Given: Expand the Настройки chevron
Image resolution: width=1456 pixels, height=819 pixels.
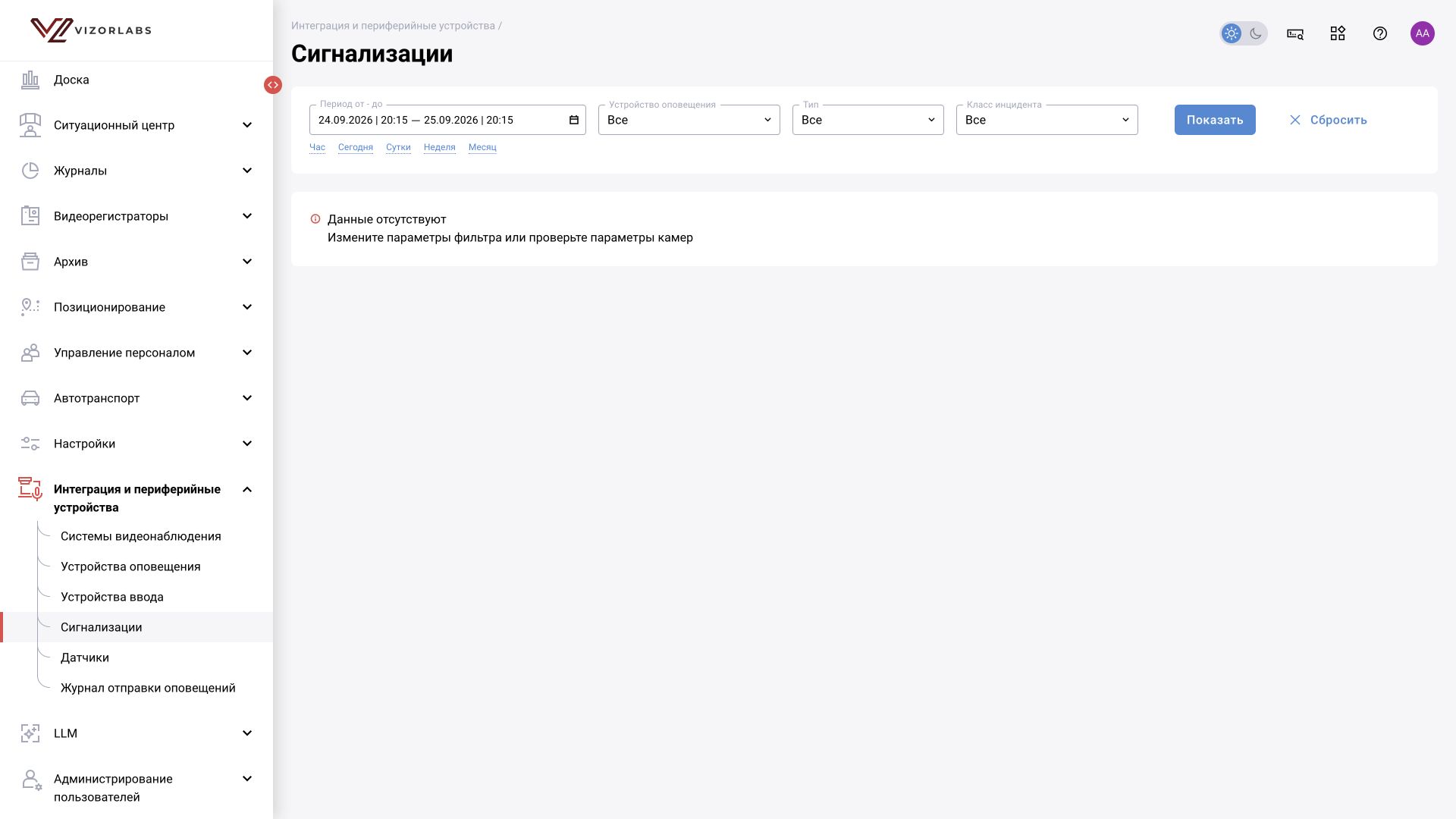Looking at the screenshot, I should 247,444.
